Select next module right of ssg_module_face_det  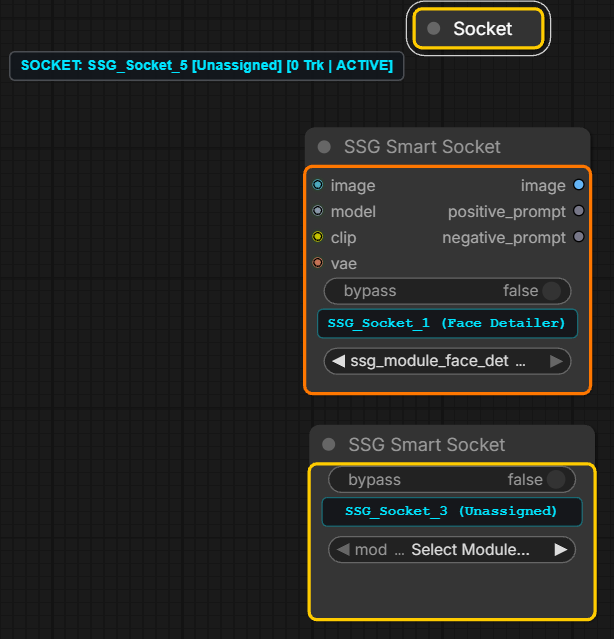(557, 361)
